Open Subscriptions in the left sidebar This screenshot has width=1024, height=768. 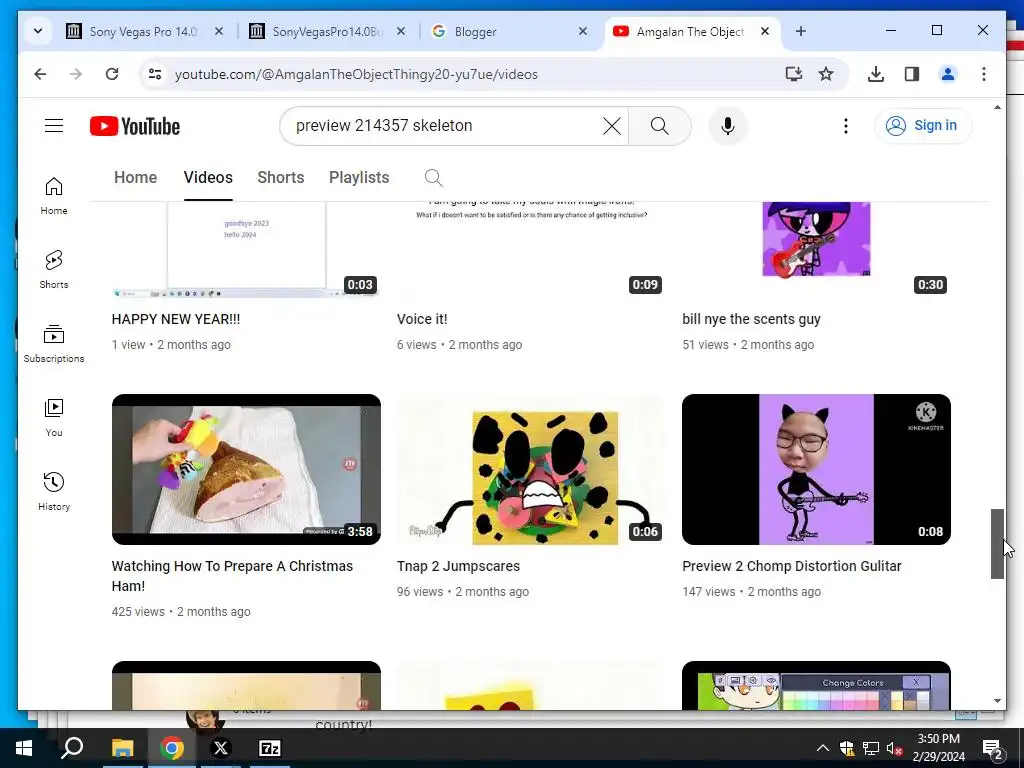point(54,344)
